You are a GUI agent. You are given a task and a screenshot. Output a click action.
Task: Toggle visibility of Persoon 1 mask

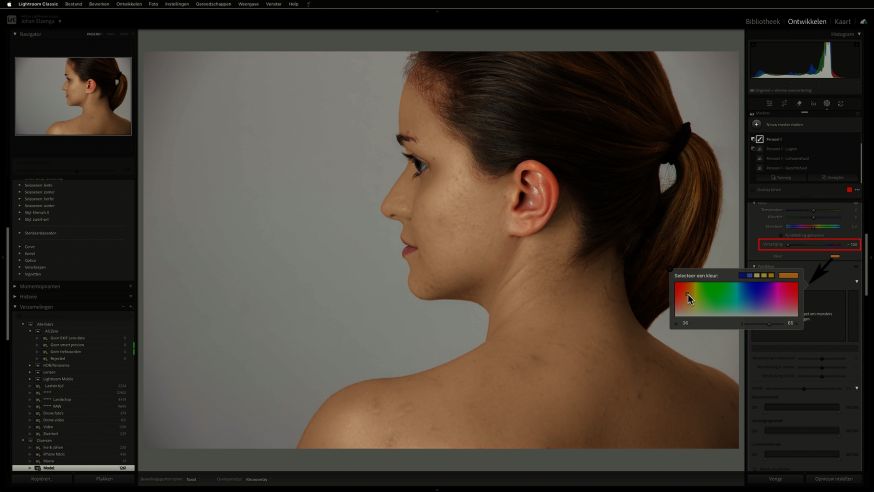[752, 139]
